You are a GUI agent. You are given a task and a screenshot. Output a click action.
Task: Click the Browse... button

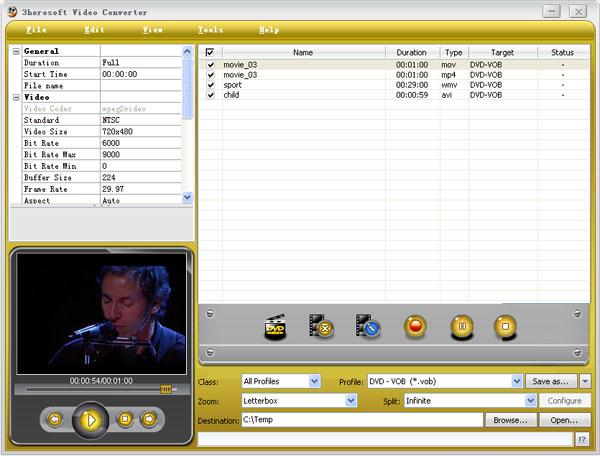[x=511, y=420]
